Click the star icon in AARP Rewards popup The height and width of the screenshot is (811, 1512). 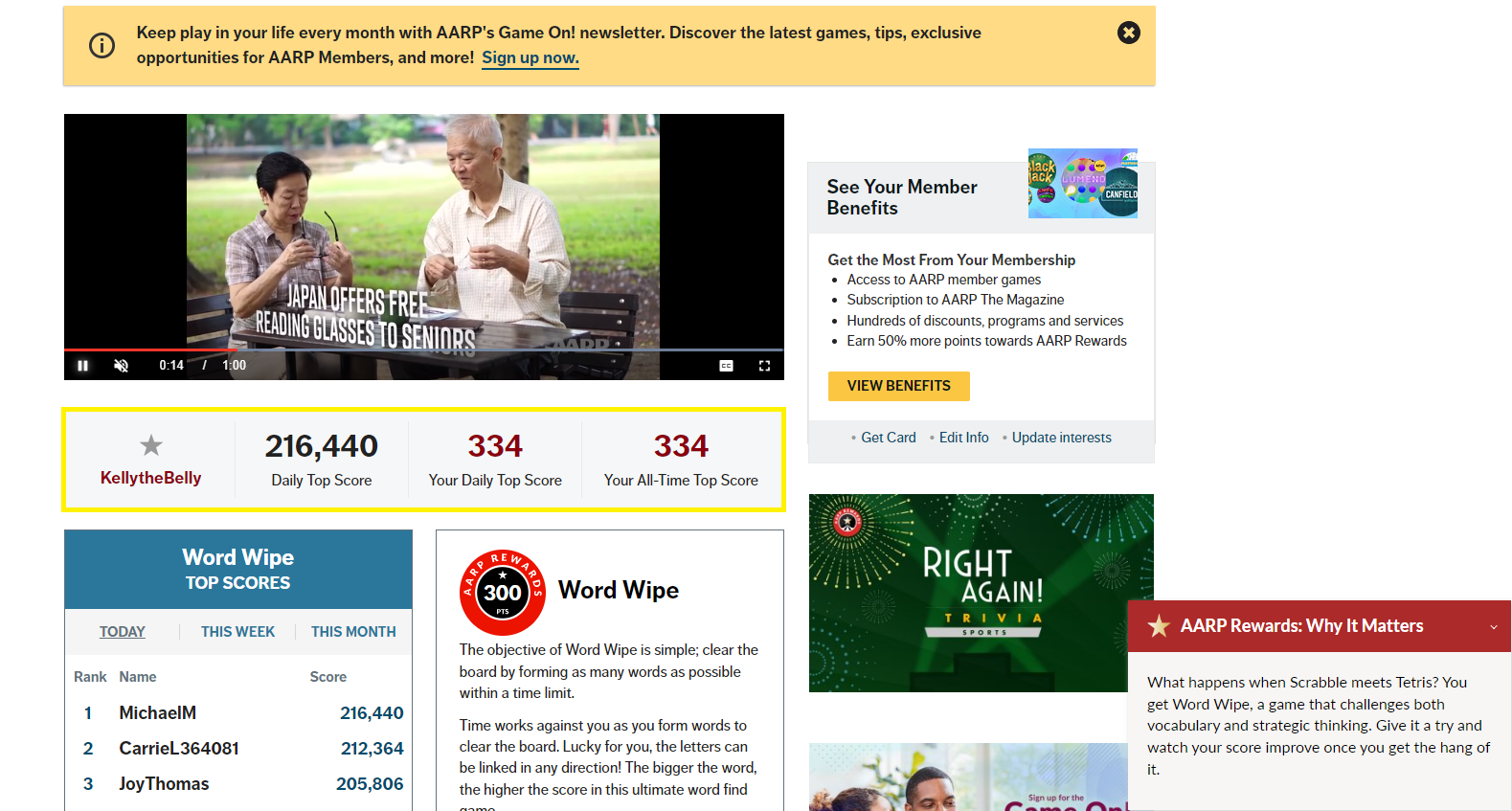coord(1159,626)
